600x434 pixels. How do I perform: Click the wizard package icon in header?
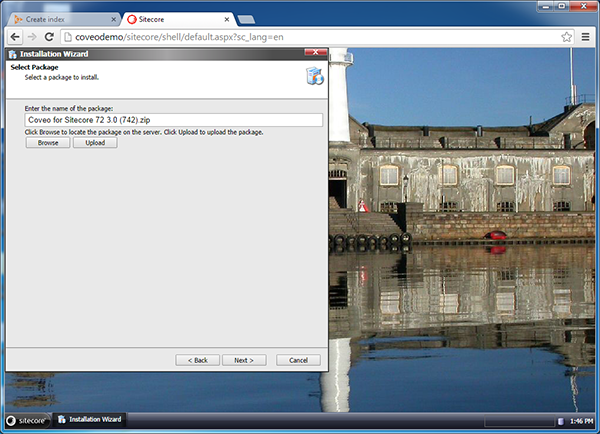pos(315,76)
